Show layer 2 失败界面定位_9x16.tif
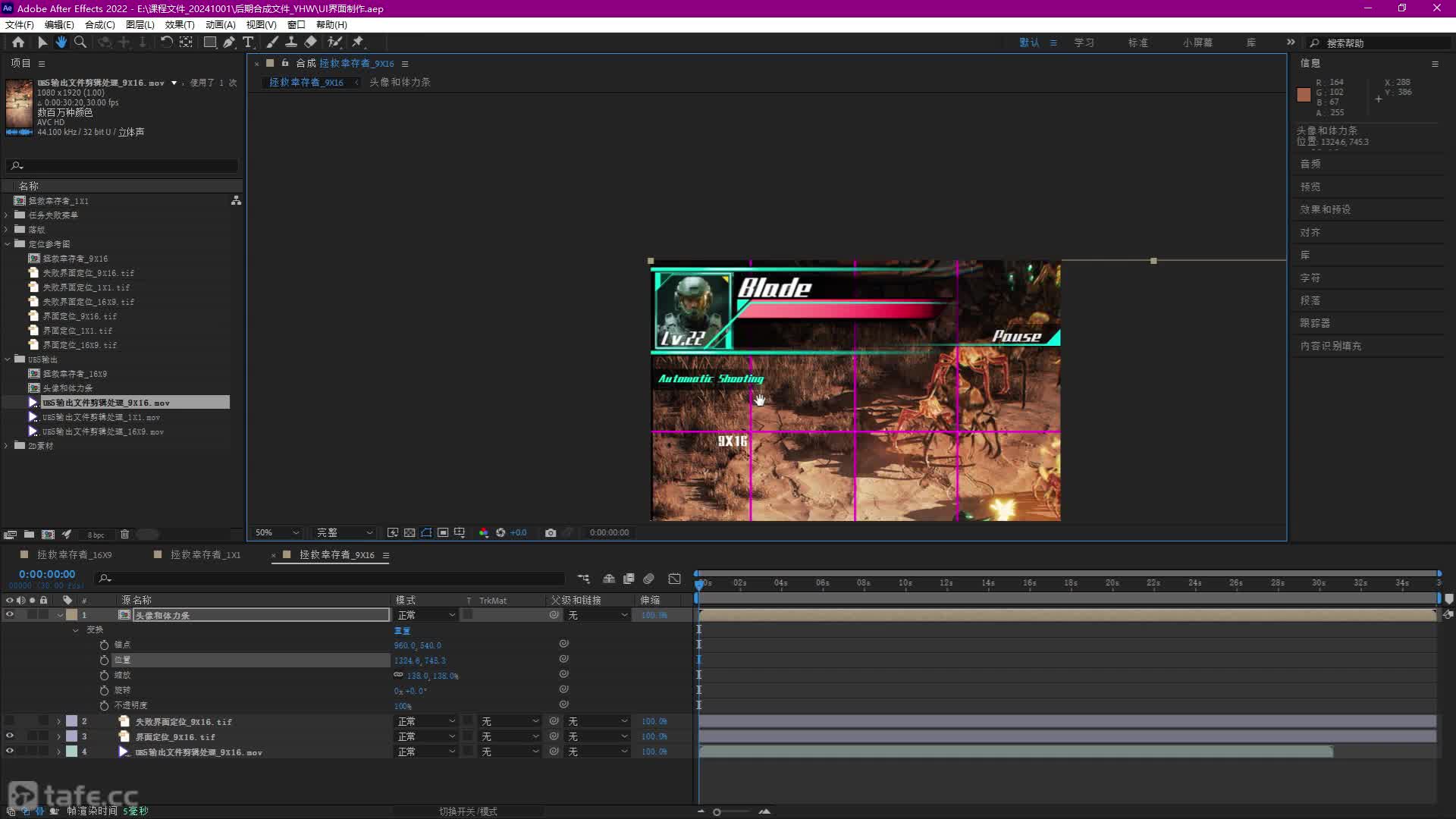Viewport: 1456px width, 819px height. point(10,721)
